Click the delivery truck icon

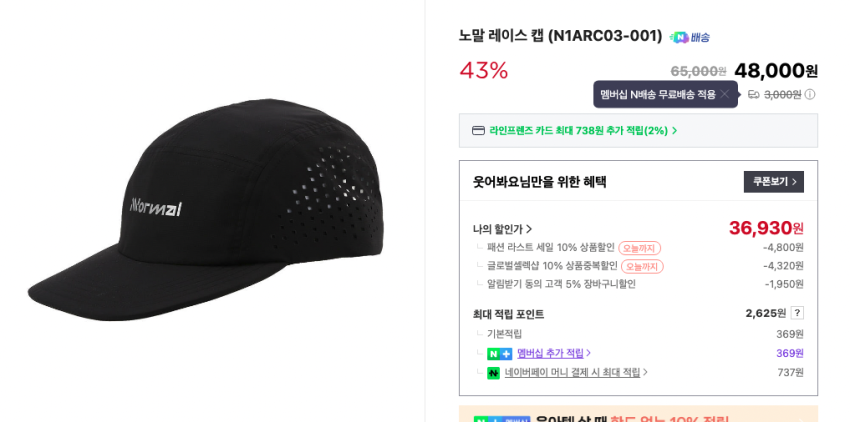[754, 95]
